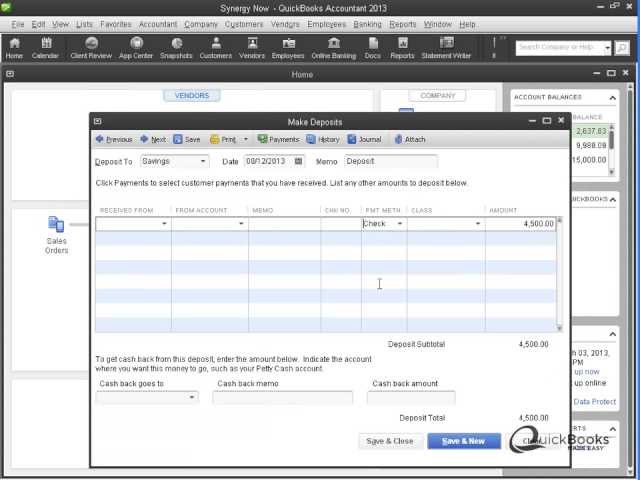The width and height of the screenshot is (640, 480).
Task: Click the 4,500.00 amount cell
Action: [x=521, y=224]
